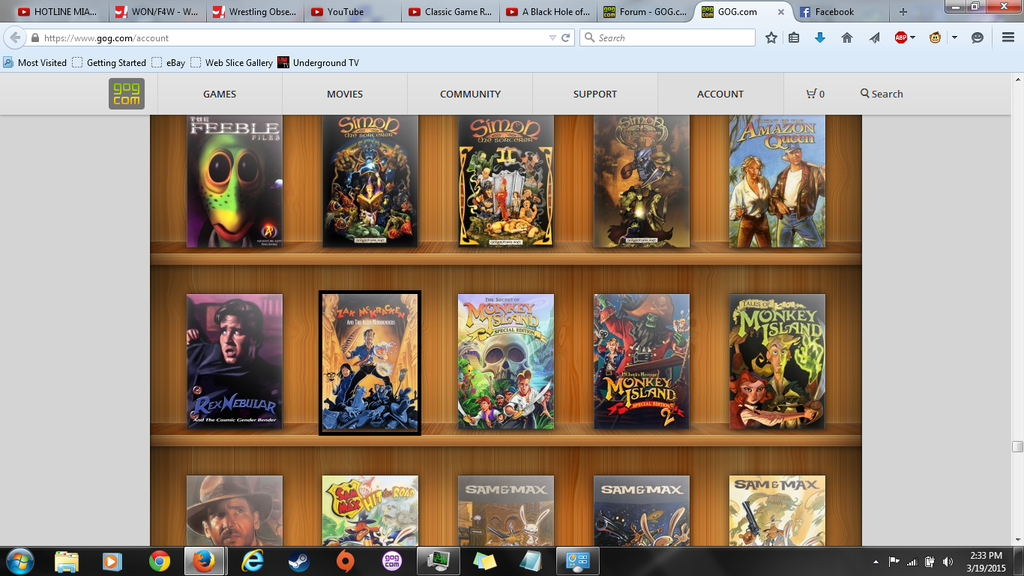Image resolution: width=1024 pixels, height=576 pixels.
Task: Open Windows Media Player taskbar icon
Action: pos(112,562)
